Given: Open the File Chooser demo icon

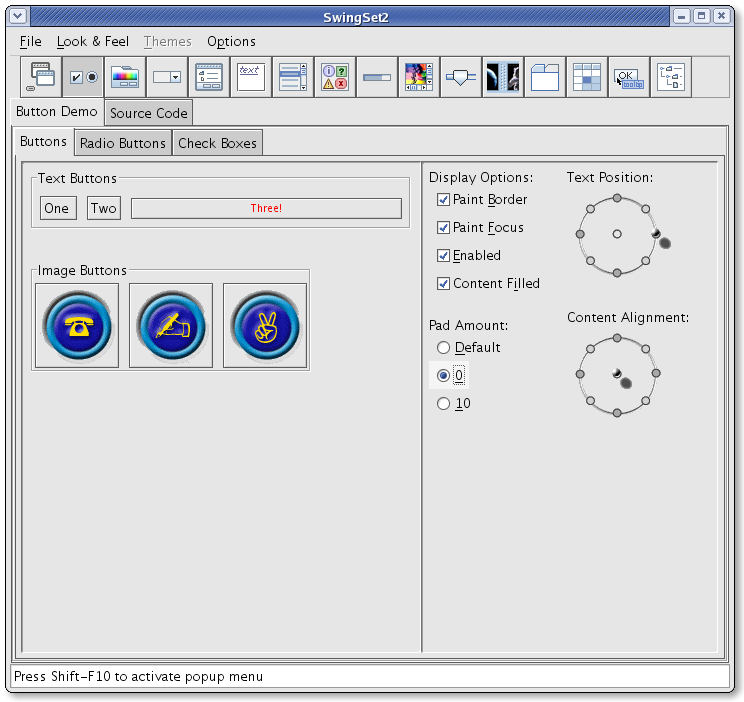Looking at the screenshot, I should click(x=209, y=77).
